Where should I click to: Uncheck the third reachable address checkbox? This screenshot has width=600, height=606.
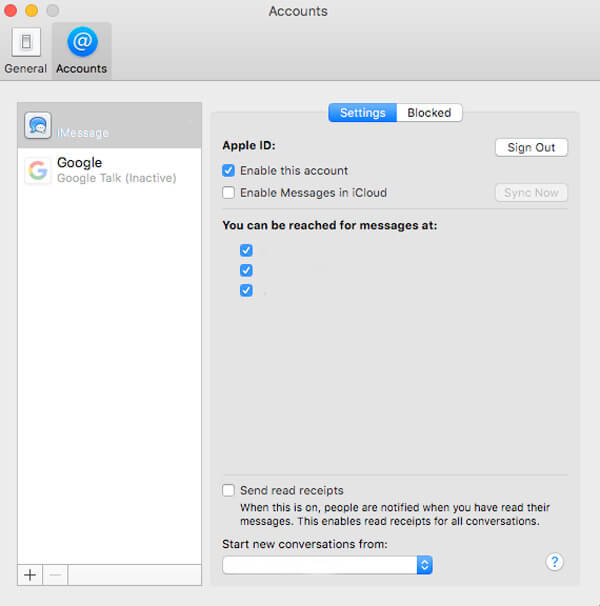point(246,290)
